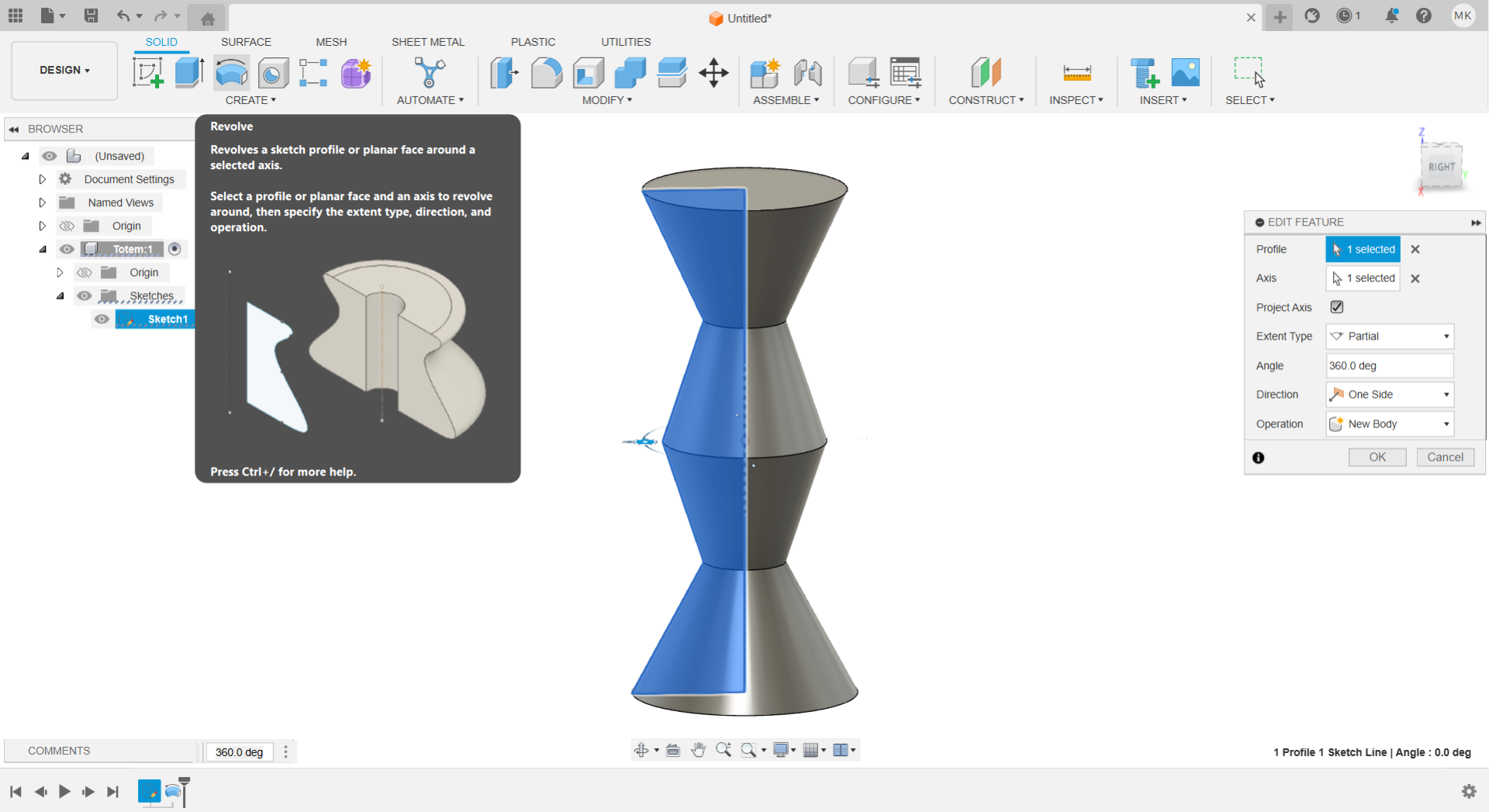1489x812 pixels.
Task: Click the Measure icon under Inspect
Action: pyautogui.click(x=1076, y=73)
